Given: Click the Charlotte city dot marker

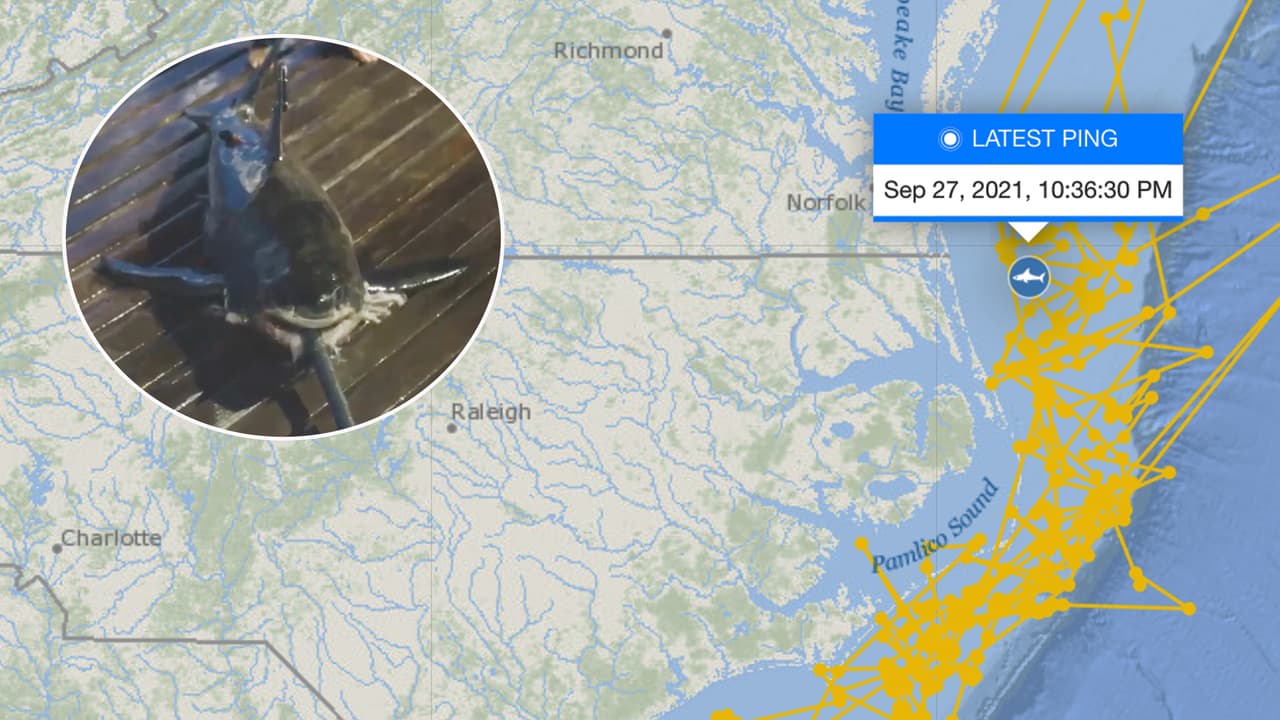Looking at the screenshot, I should (57, 548).
